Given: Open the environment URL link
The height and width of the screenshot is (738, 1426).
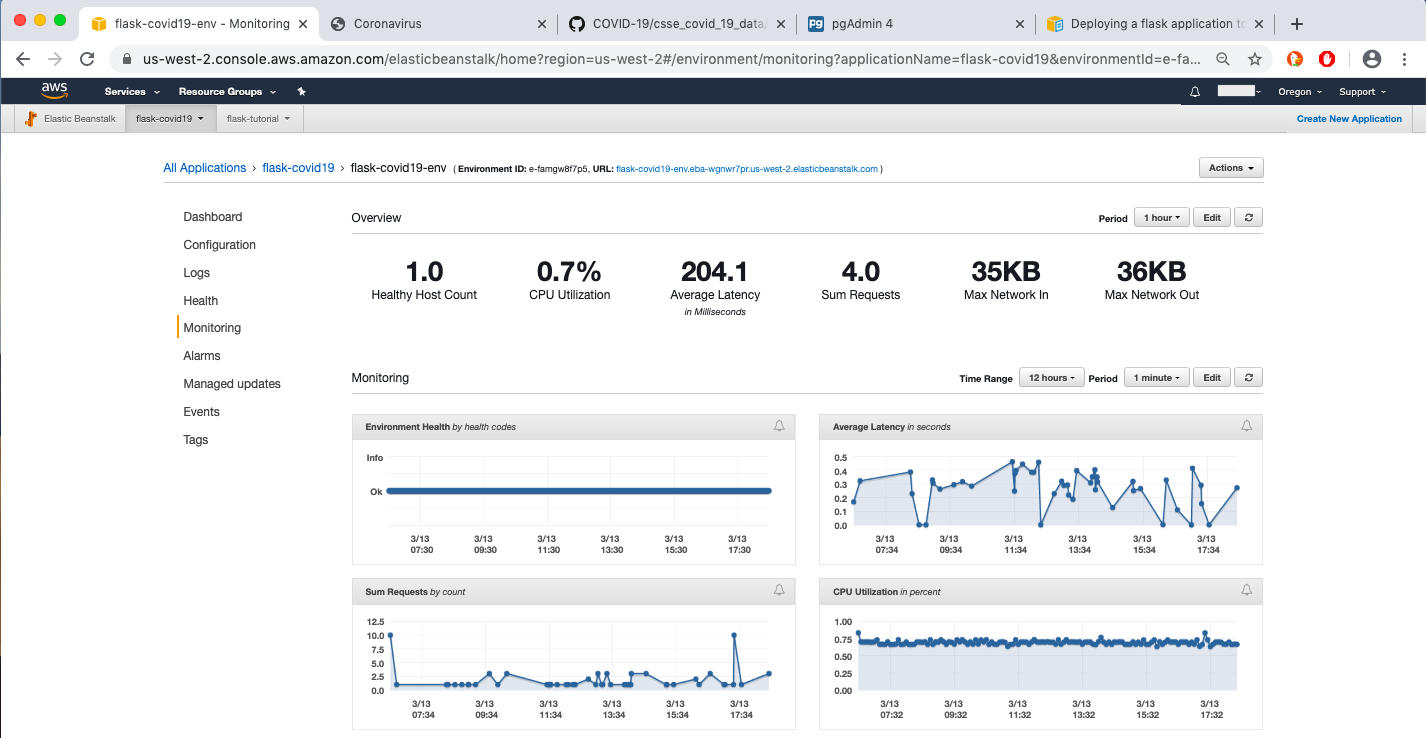Looking at the screenshot, I should (747, 169).
